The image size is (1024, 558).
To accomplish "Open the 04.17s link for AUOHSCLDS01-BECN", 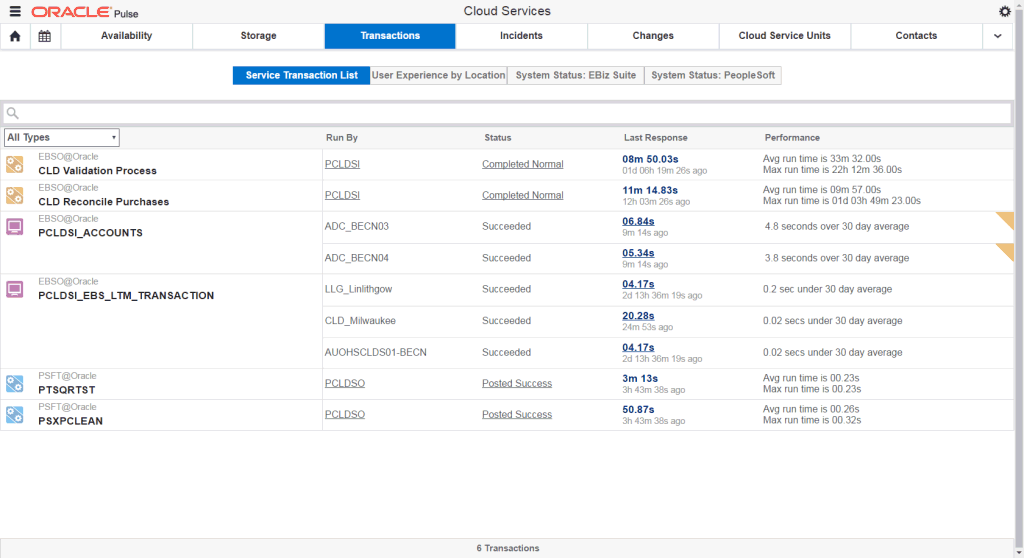I will (638, 348).
